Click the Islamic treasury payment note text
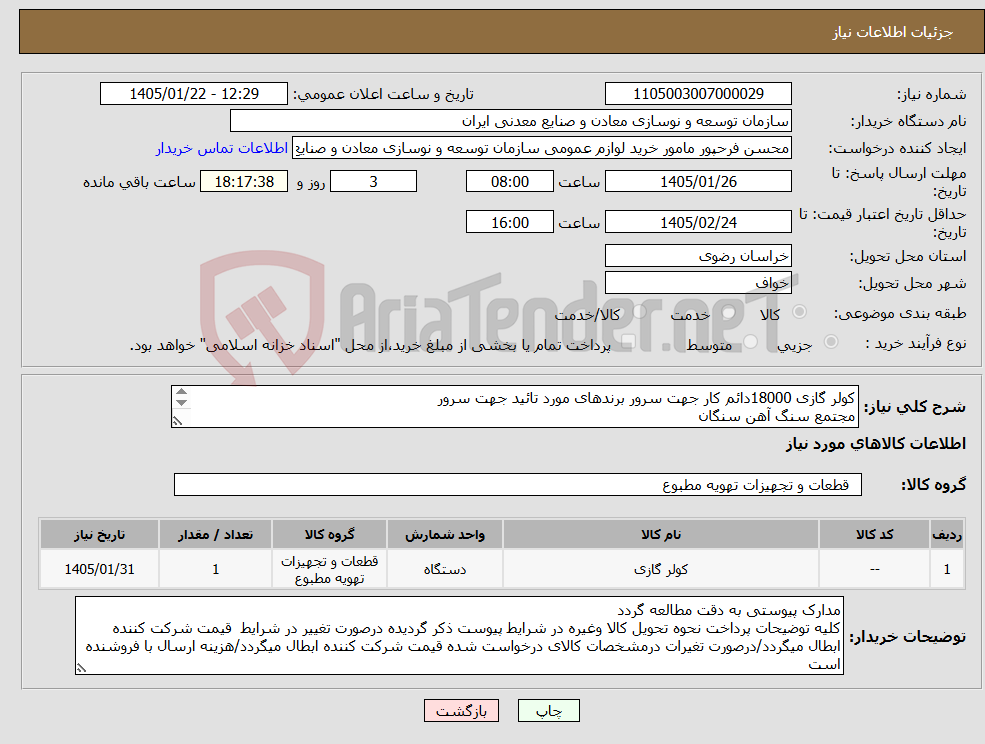Image resolution: width=985 pixels, height=744 pixels. (370, 346)
